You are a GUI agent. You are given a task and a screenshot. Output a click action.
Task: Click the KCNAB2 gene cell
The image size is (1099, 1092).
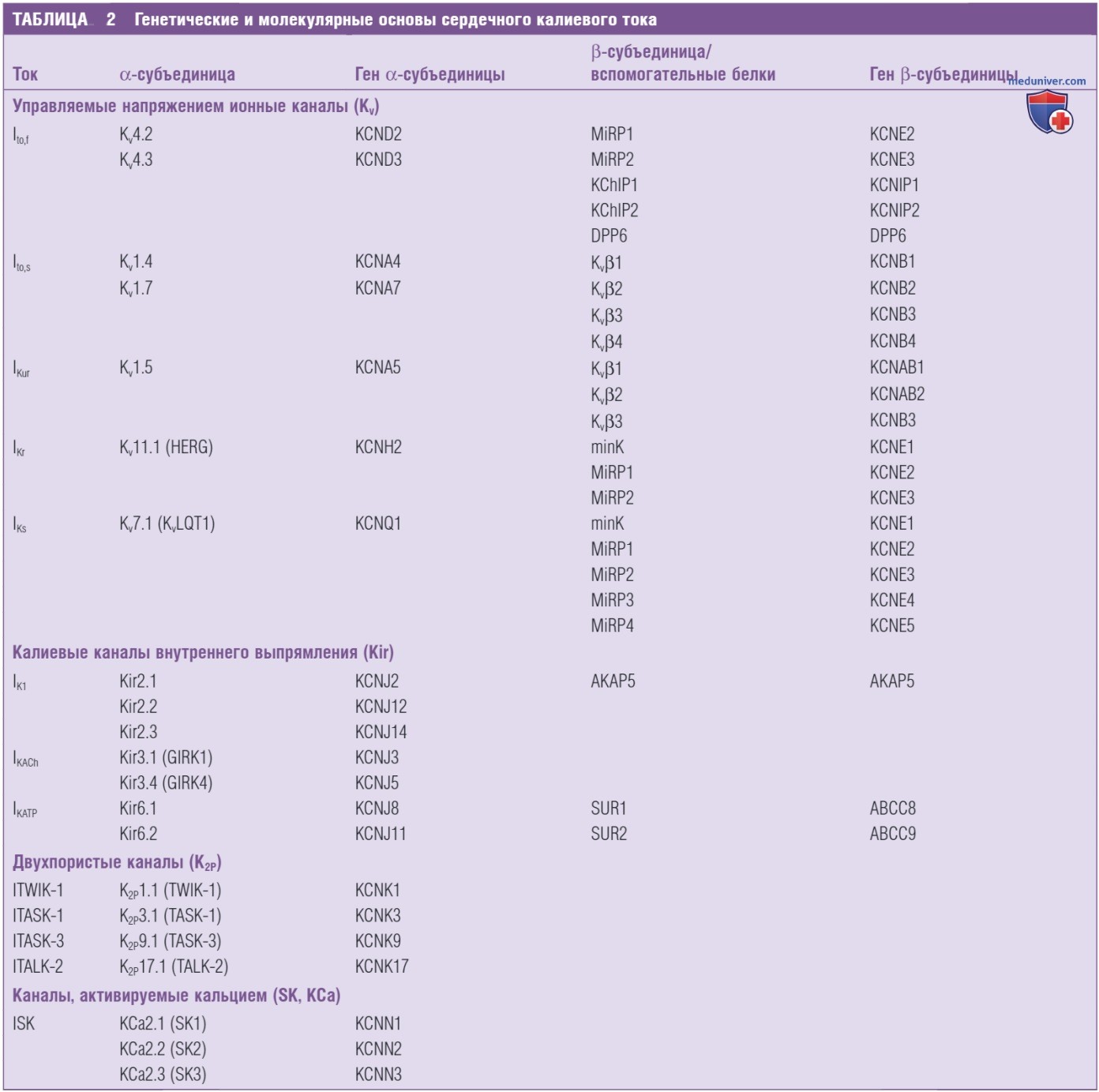point(897,394)
